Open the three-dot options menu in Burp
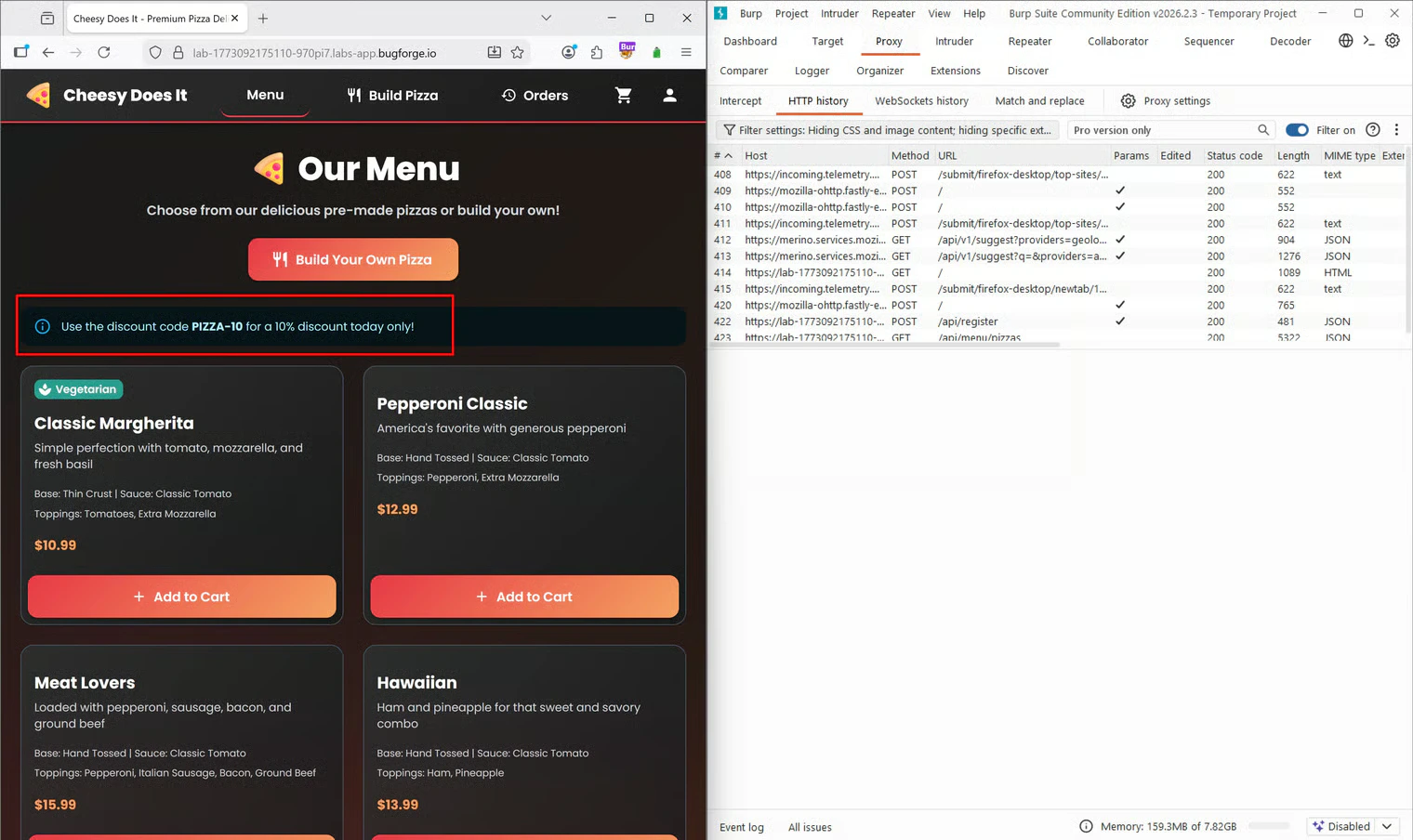 [x=1396, y=130]
